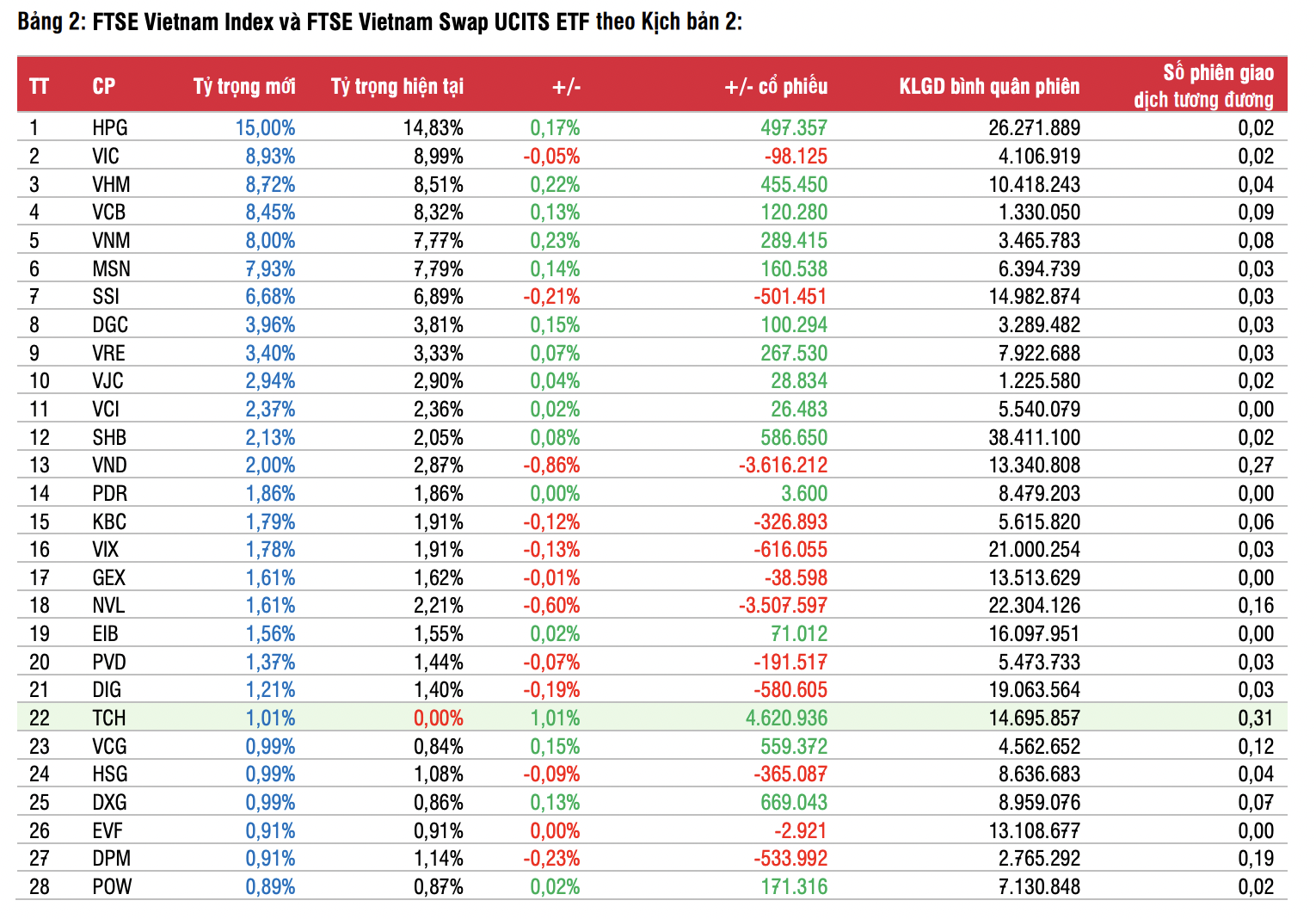Click the 0,00% current weight of TCH
Image resolution: width=1316 pixels, height=919 pixels.
click(x=439, y=718)
